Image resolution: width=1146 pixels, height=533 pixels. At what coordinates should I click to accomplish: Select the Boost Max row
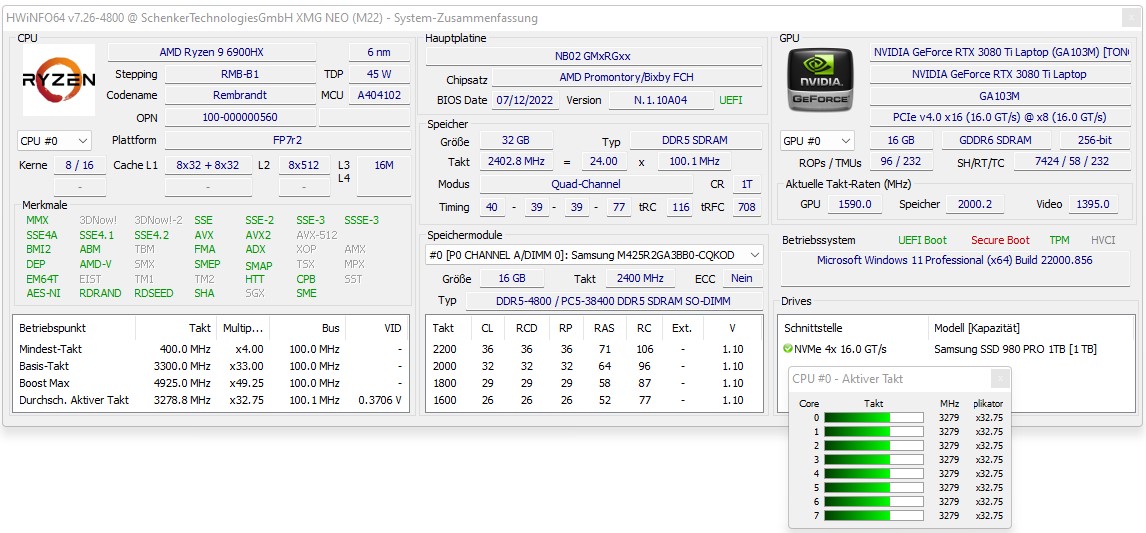pos(210,383)
